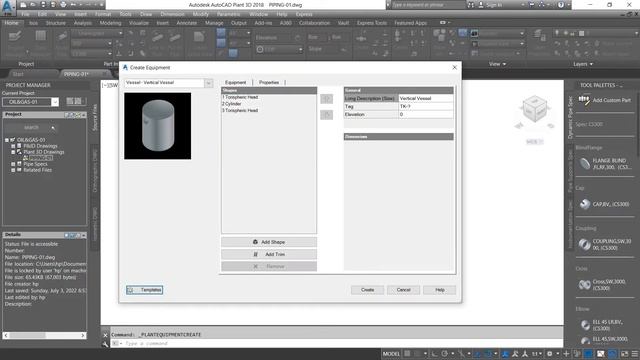The width and height of the screenshot is (640, 360).
Task: Close the Create Equipment dialog
Action: pyautogui.click(x=455, y=67)
